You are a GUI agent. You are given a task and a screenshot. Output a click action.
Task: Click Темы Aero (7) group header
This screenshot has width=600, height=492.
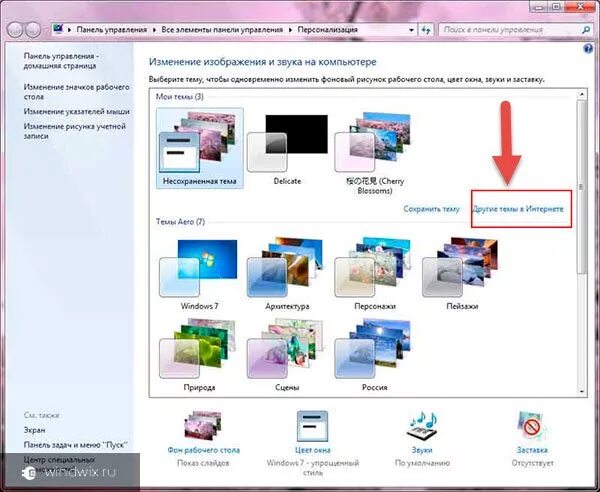pos(180,222)
